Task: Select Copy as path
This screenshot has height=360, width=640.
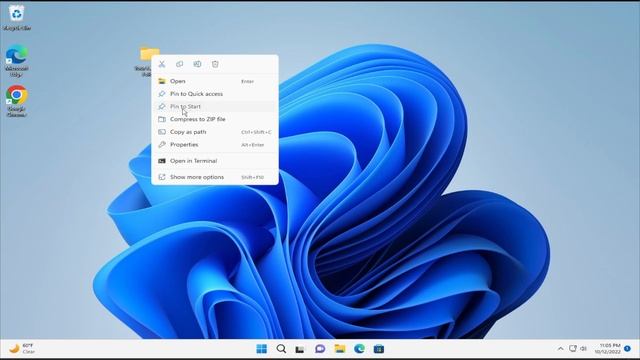Action: 215,132
